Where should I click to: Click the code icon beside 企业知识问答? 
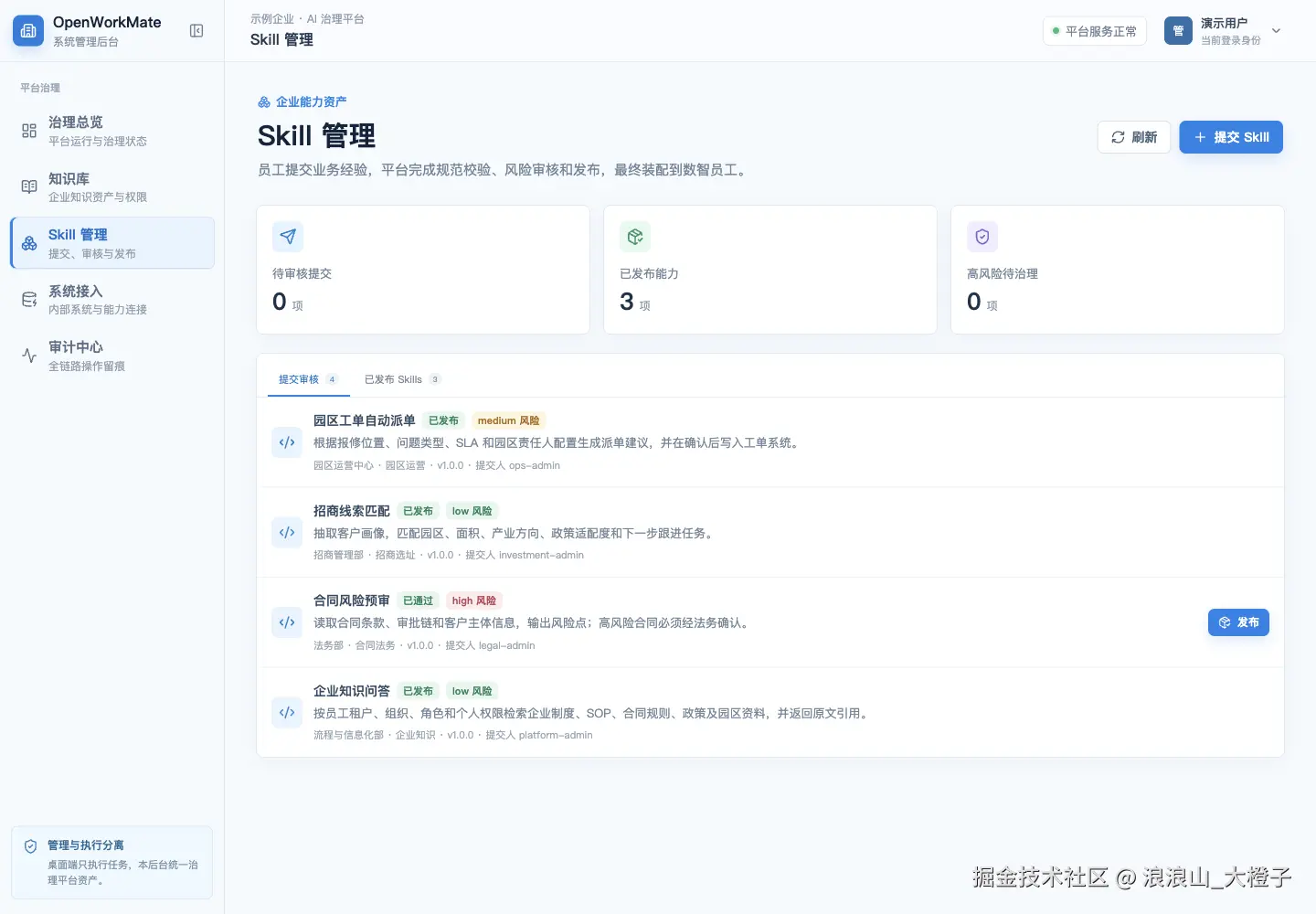pyautogui.click(x=287, y=712)
